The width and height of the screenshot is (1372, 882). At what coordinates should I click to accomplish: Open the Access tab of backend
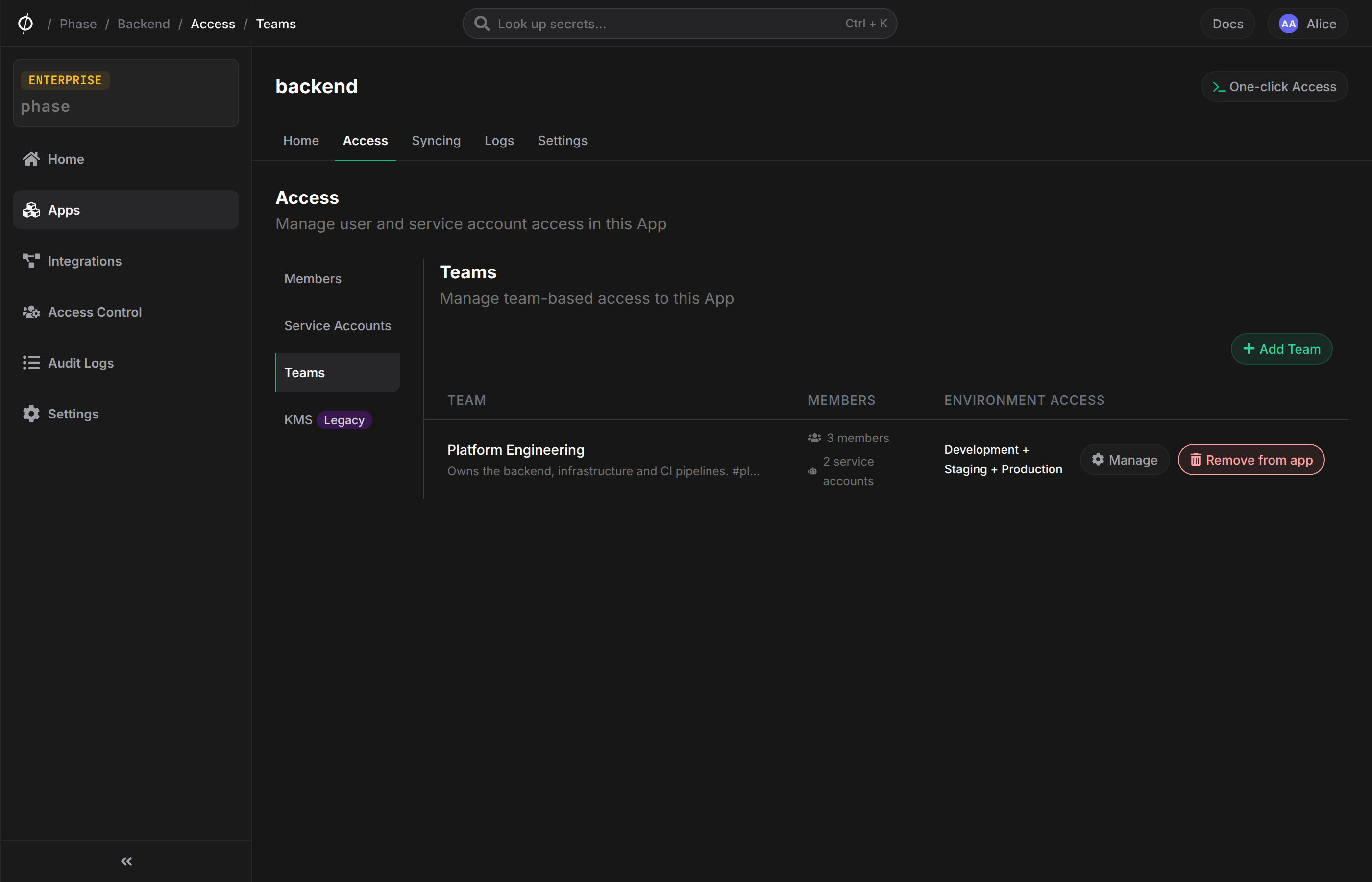[366, 140]
